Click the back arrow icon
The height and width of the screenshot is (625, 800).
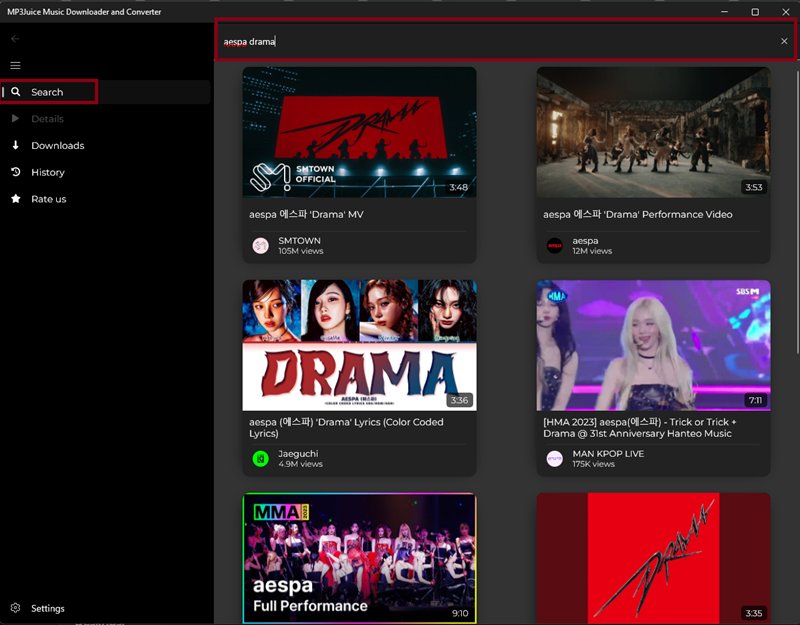pyautogui.click(x=15, y=39)
